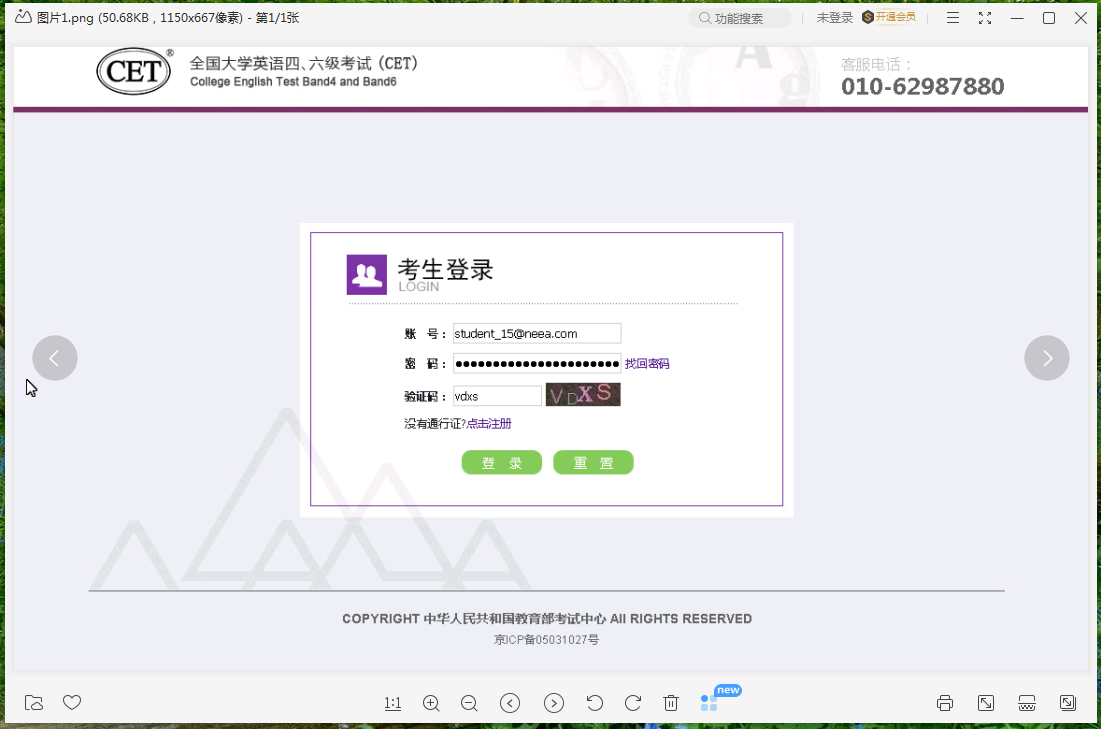Image resolution: width=1101 pixels, height=729 pixels.
Task: Open the more tools grid marked new
Action: (x=709, y=703)
